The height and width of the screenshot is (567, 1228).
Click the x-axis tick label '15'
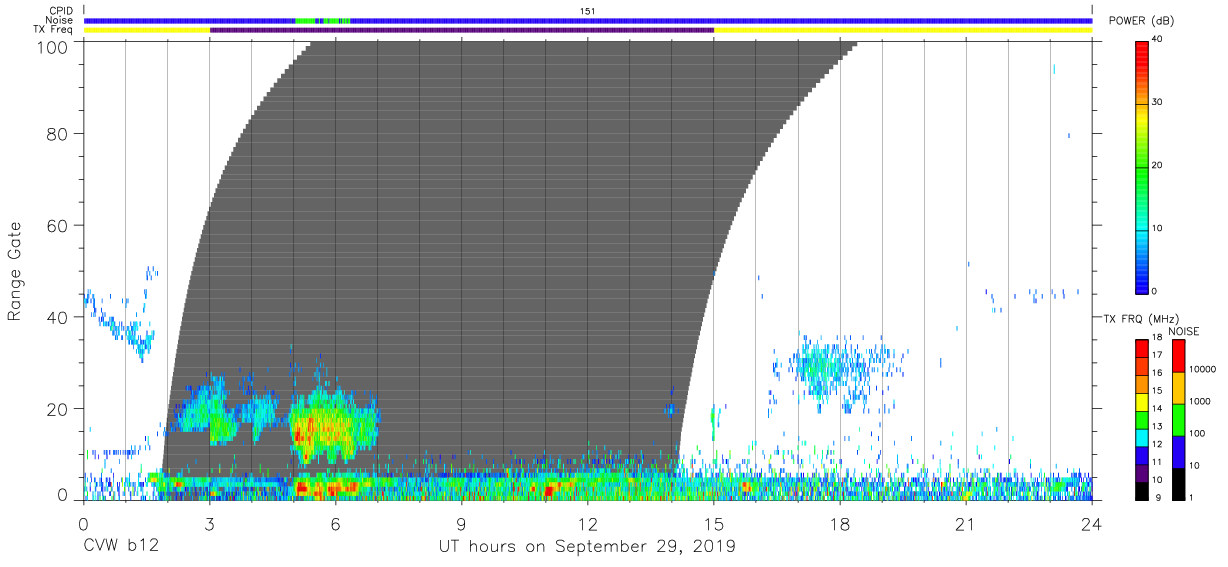point(714,523)
